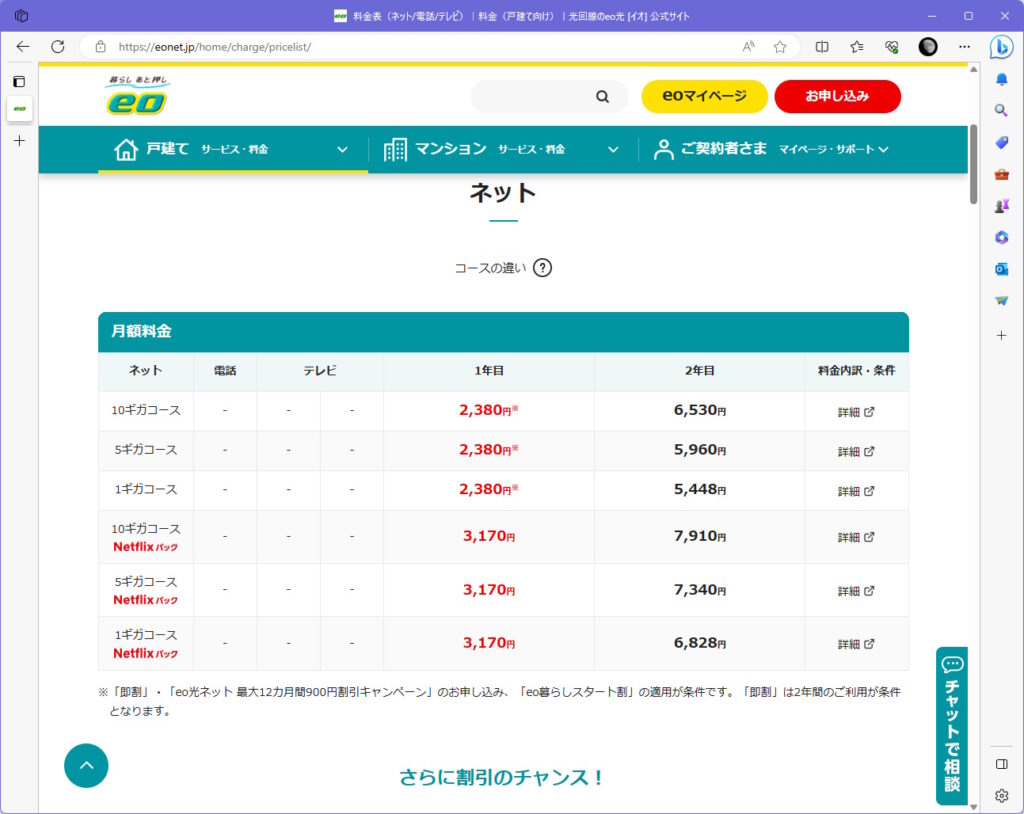The height and width of the screenshot is (814, 1024).
Task: Open split screen view
Action: (822, 47)
